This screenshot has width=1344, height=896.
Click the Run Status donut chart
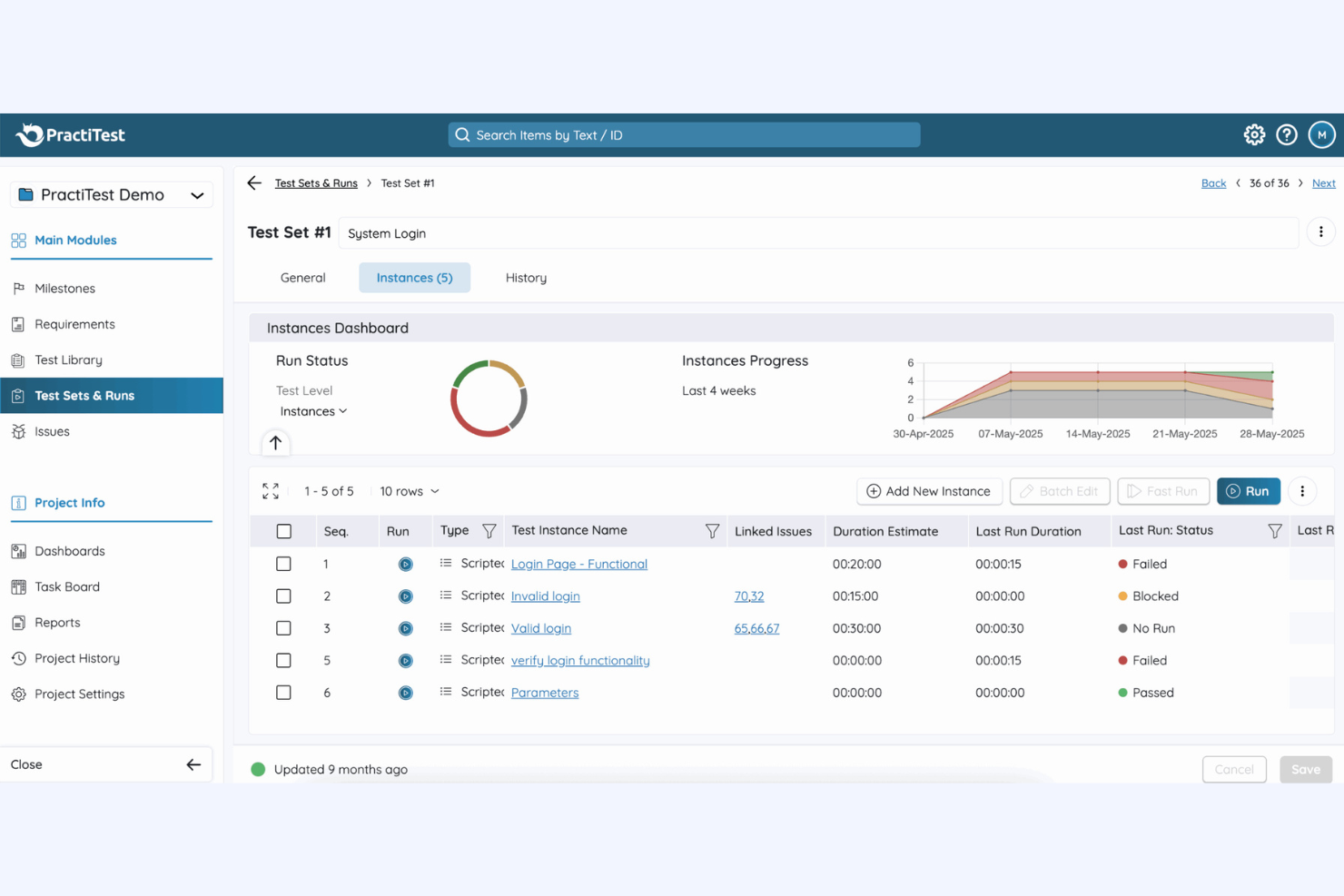[x=489, y=398]
